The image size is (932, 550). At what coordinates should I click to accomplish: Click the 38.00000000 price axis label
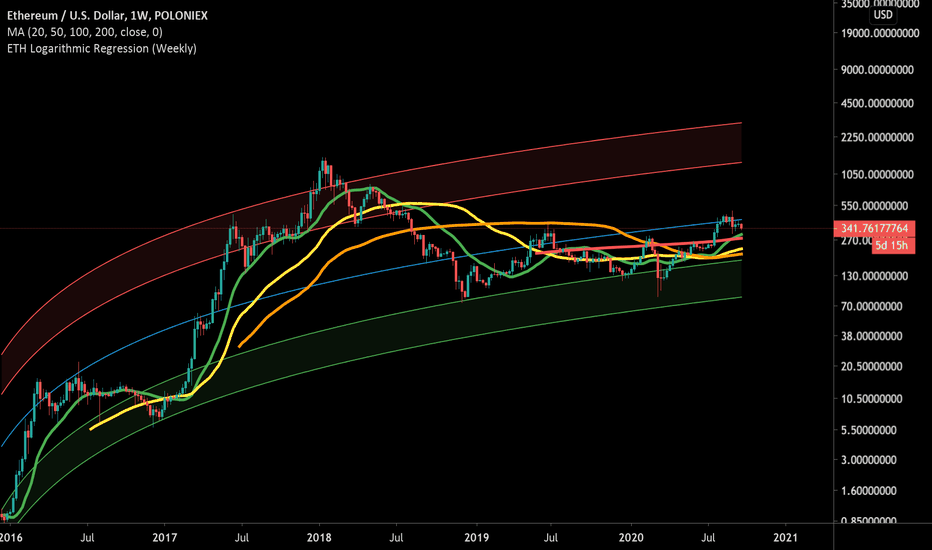(871, 337)
